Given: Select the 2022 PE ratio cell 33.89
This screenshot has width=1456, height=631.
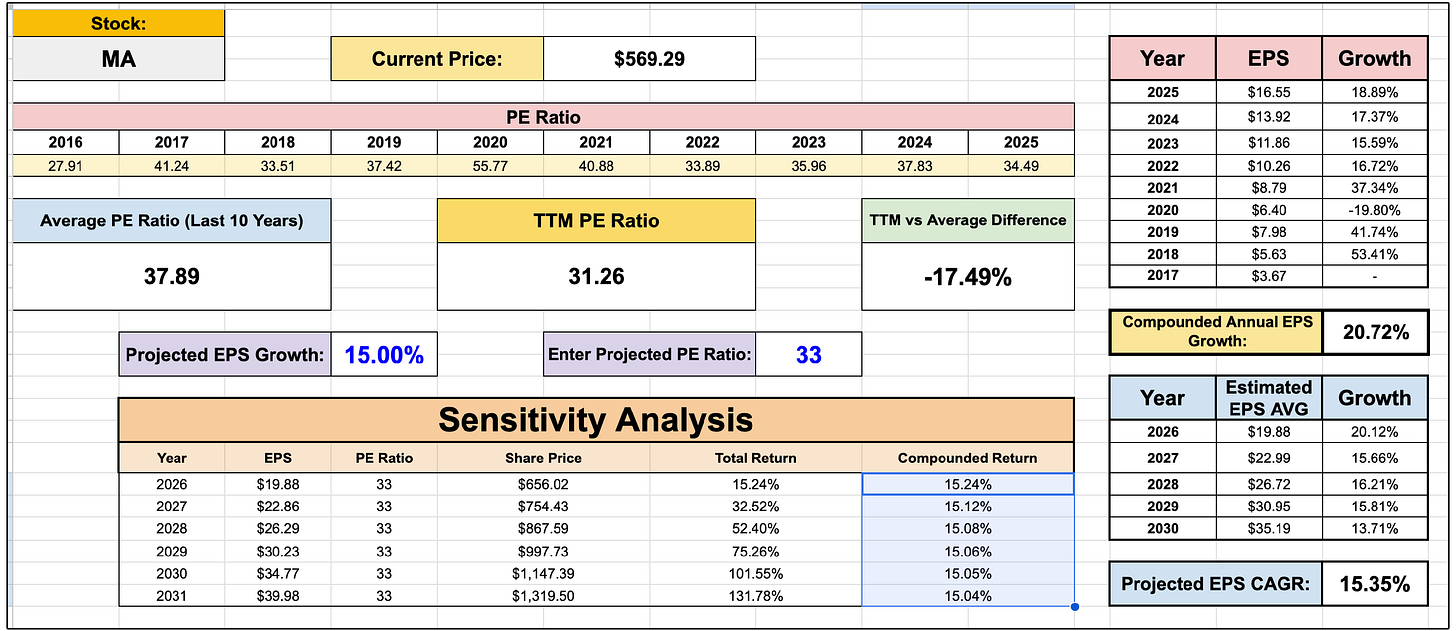Looking at the screenshot, I should click(702, 165).
